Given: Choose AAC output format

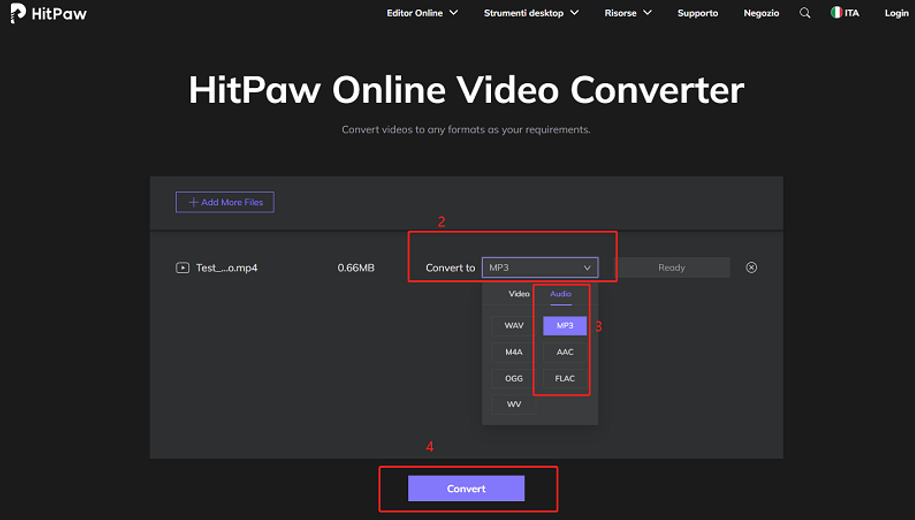Looking at the screenshot, I should pyautogui.click(x=565, y=352).
